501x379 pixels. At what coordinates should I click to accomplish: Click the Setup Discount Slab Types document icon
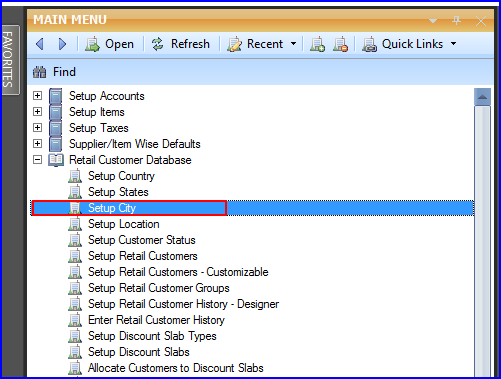pos(75,336)
